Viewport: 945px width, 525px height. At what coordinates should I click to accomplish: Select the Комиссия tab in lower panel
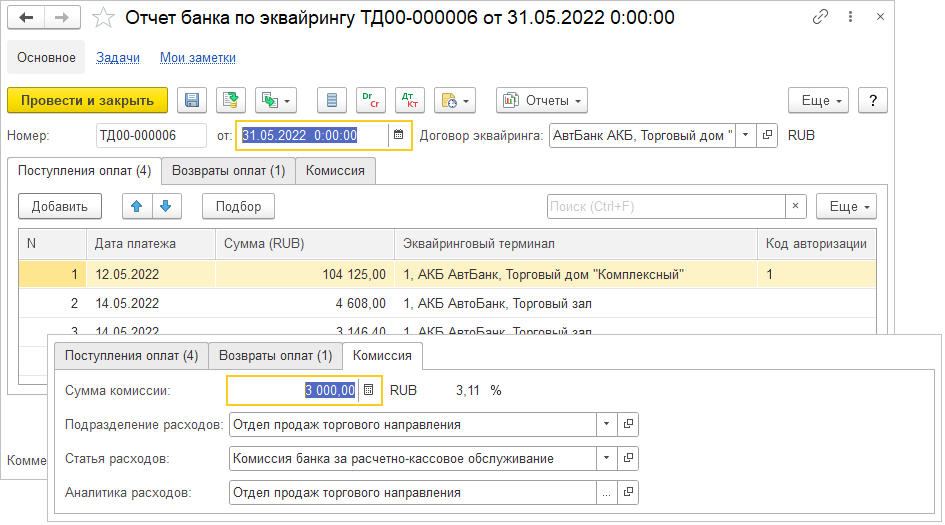point(382,356)
